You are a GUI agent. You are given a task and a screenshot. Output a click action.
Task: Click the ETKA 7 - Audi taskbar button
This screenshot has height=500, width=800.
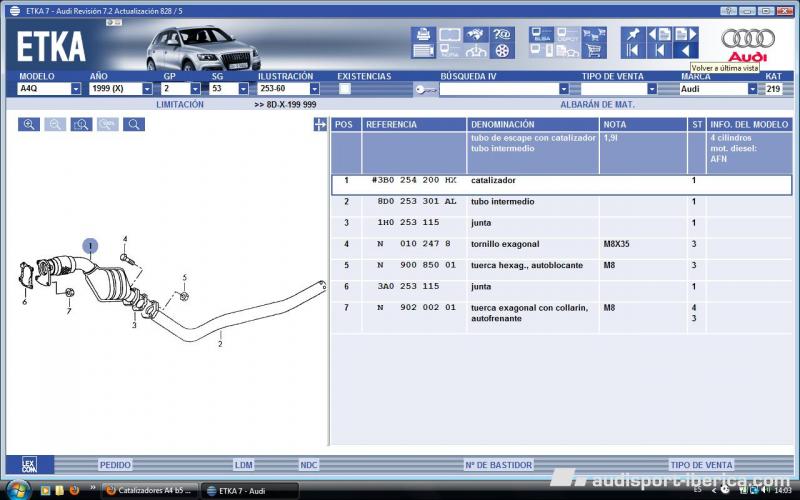tap(249, 491)
